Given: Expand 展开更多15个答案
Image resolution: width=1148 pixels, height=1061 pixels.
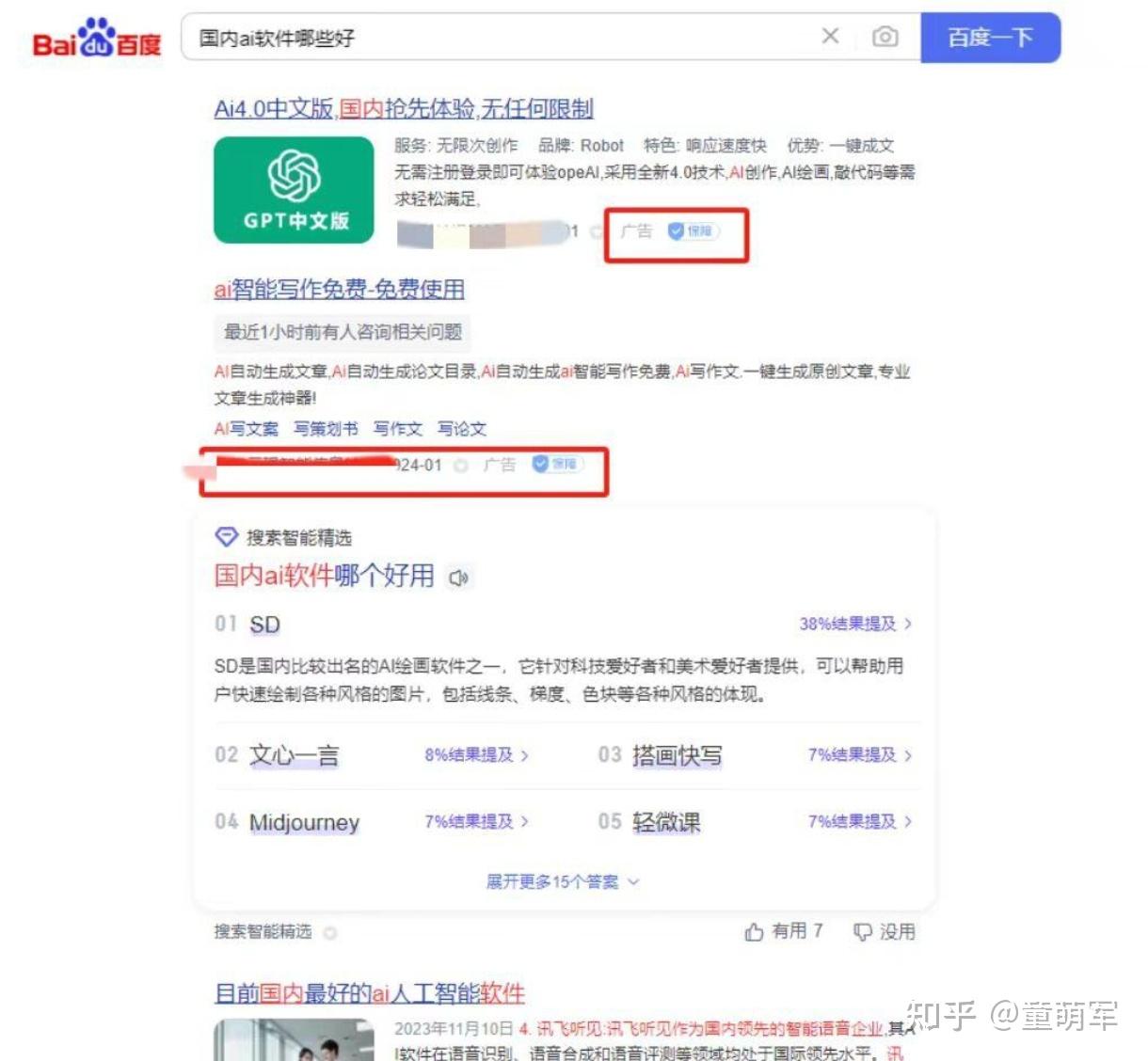Looking at the screenshot, I should tap(563, 882).
